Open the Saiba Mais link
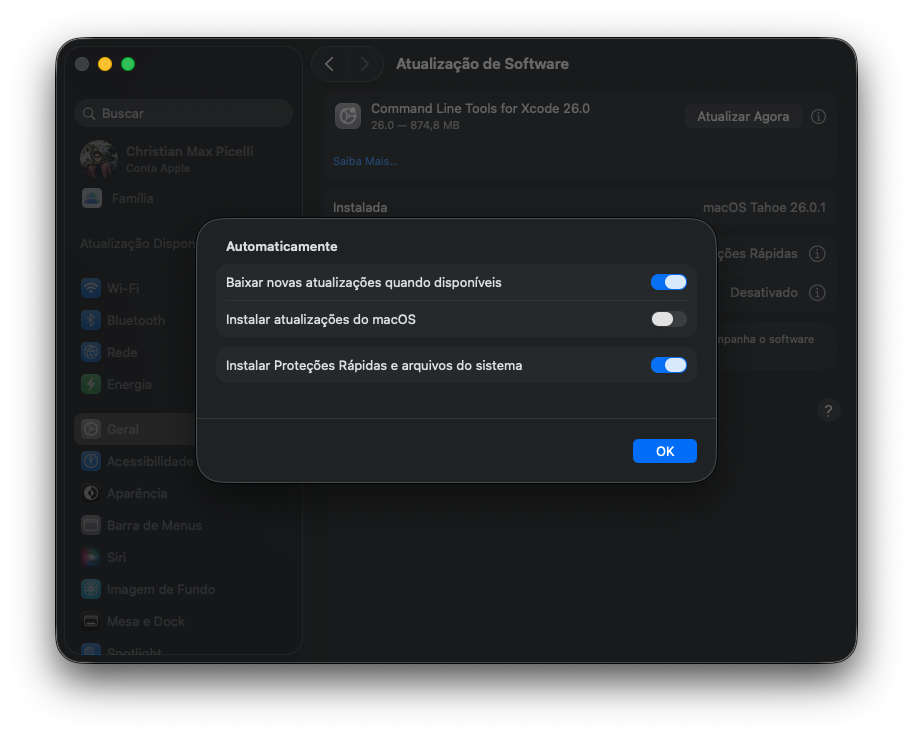 tap(365, 161)
